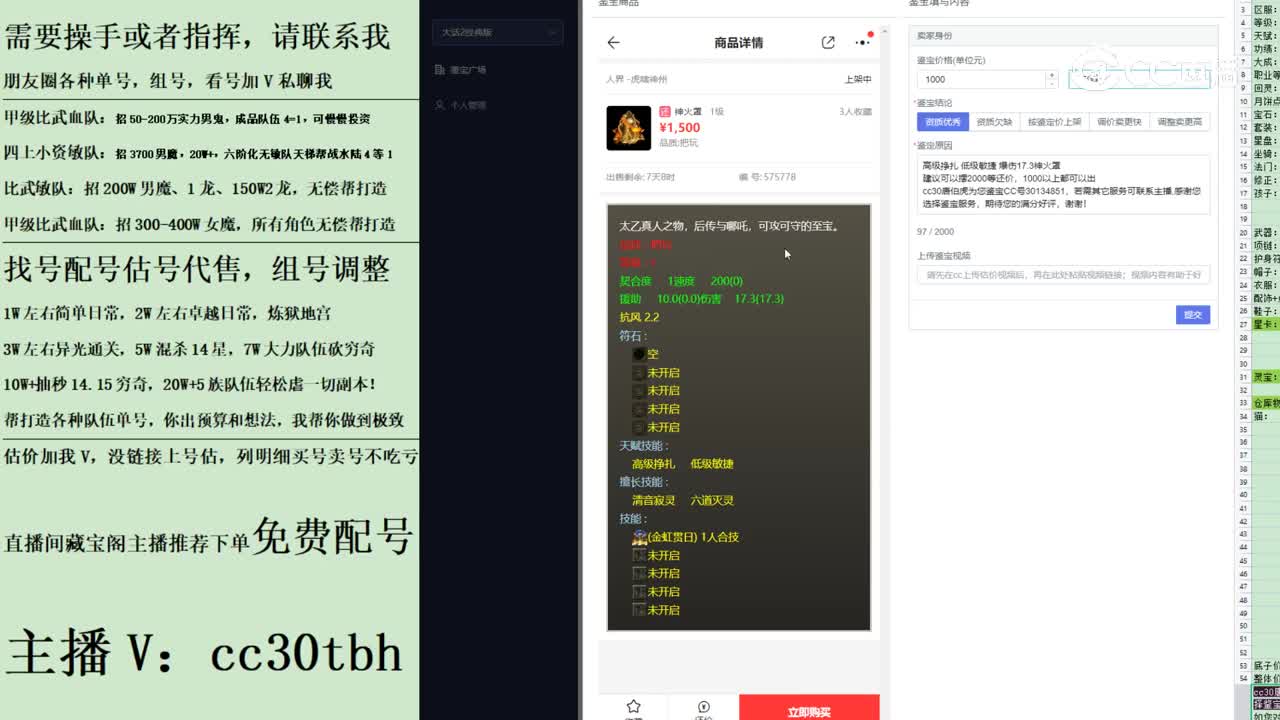Image resolution: width=1280 pixels, height=720 pixels.
Task: Click the 卖家身份 section header
Action: click(1063, 36)
